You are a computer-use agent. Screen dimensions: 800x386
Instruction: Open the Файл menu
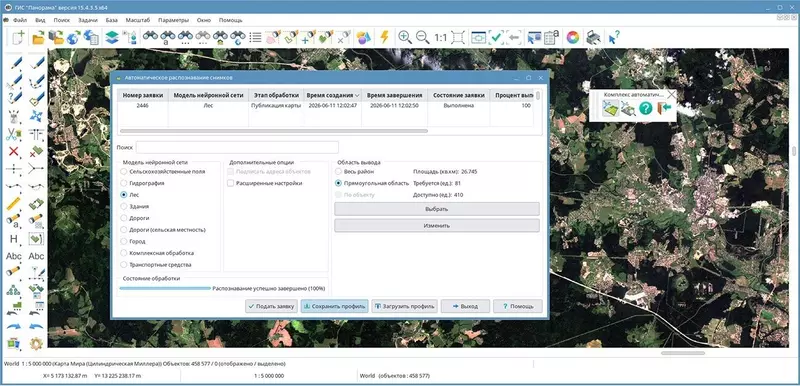click(x=20, y=20)
